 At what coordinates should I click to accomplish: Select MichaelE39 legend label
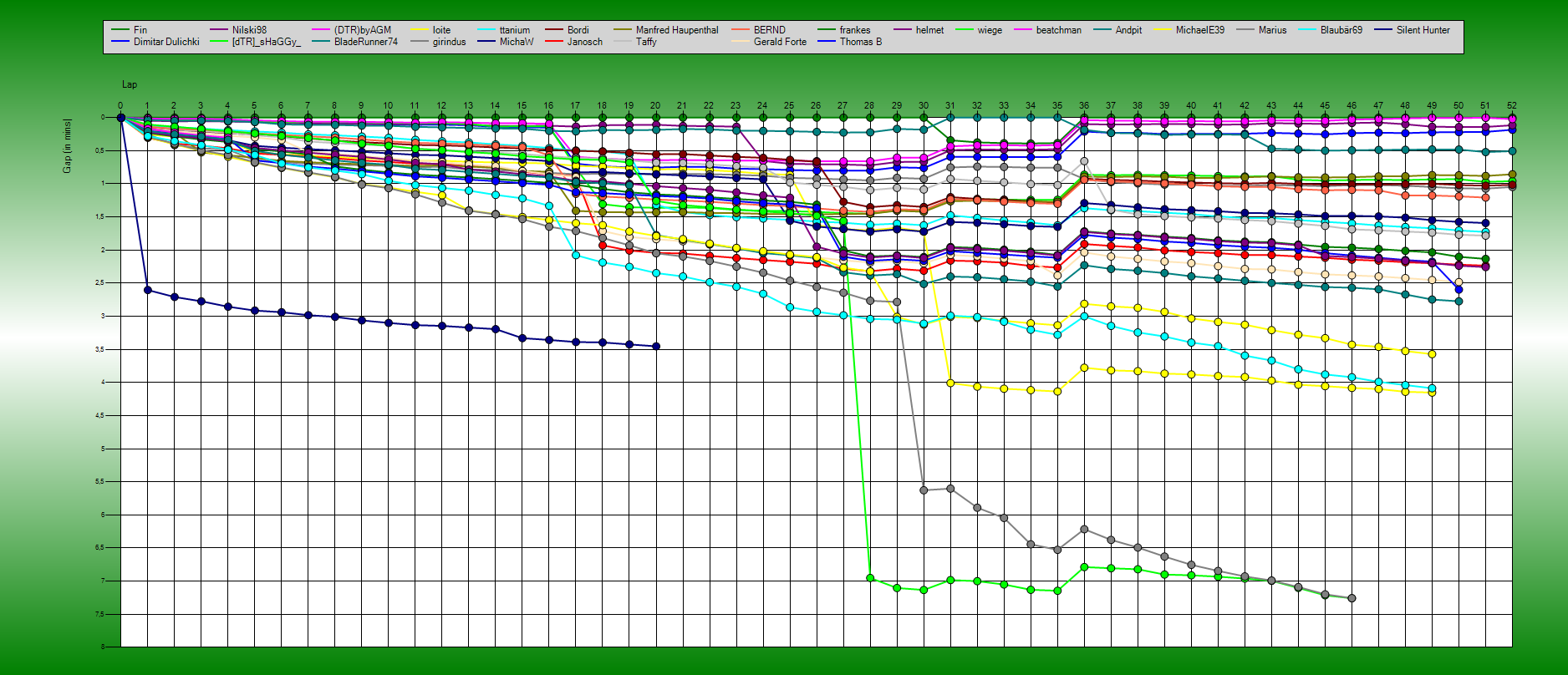[x=1199, y=30]
